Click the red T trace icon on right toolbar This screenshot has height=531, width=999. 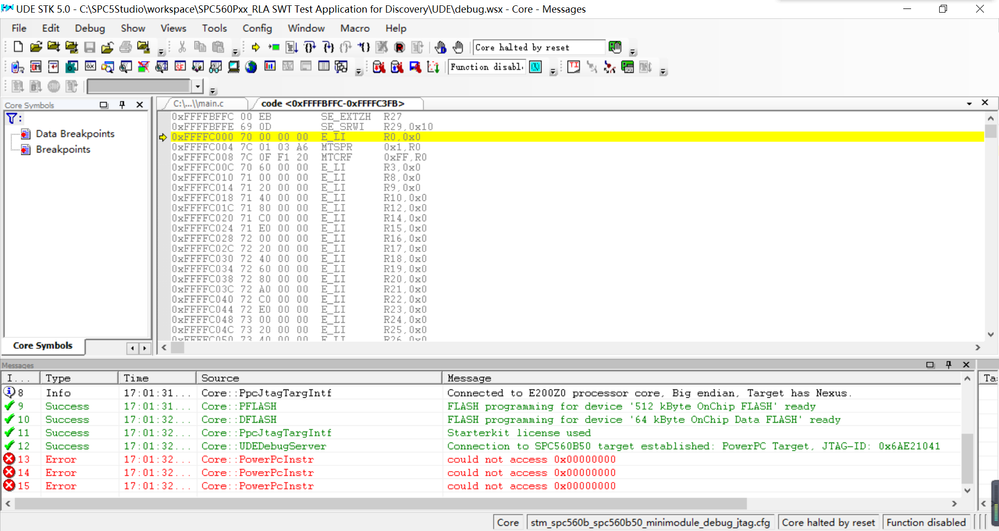pos(573,67)
